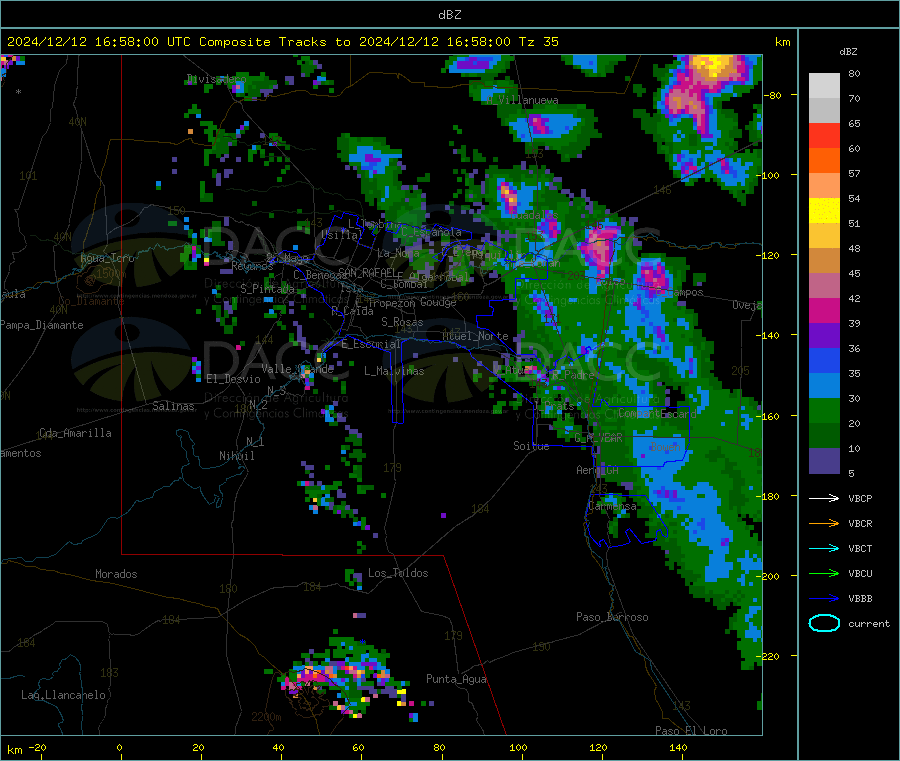Viewport: 900px width, 761px height.
Task: Select the bottom dark purple swatch of scale
Action: pos(824,461)
